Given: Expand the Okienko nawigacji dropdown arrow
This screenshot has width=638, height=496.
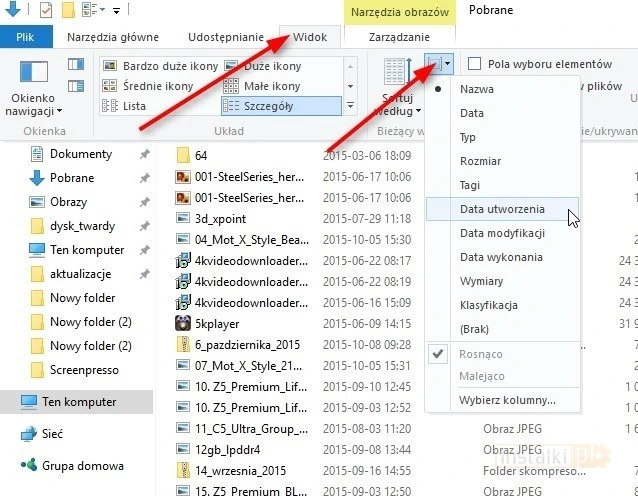Looking at the screenshot, I should (x=60, y=111).
